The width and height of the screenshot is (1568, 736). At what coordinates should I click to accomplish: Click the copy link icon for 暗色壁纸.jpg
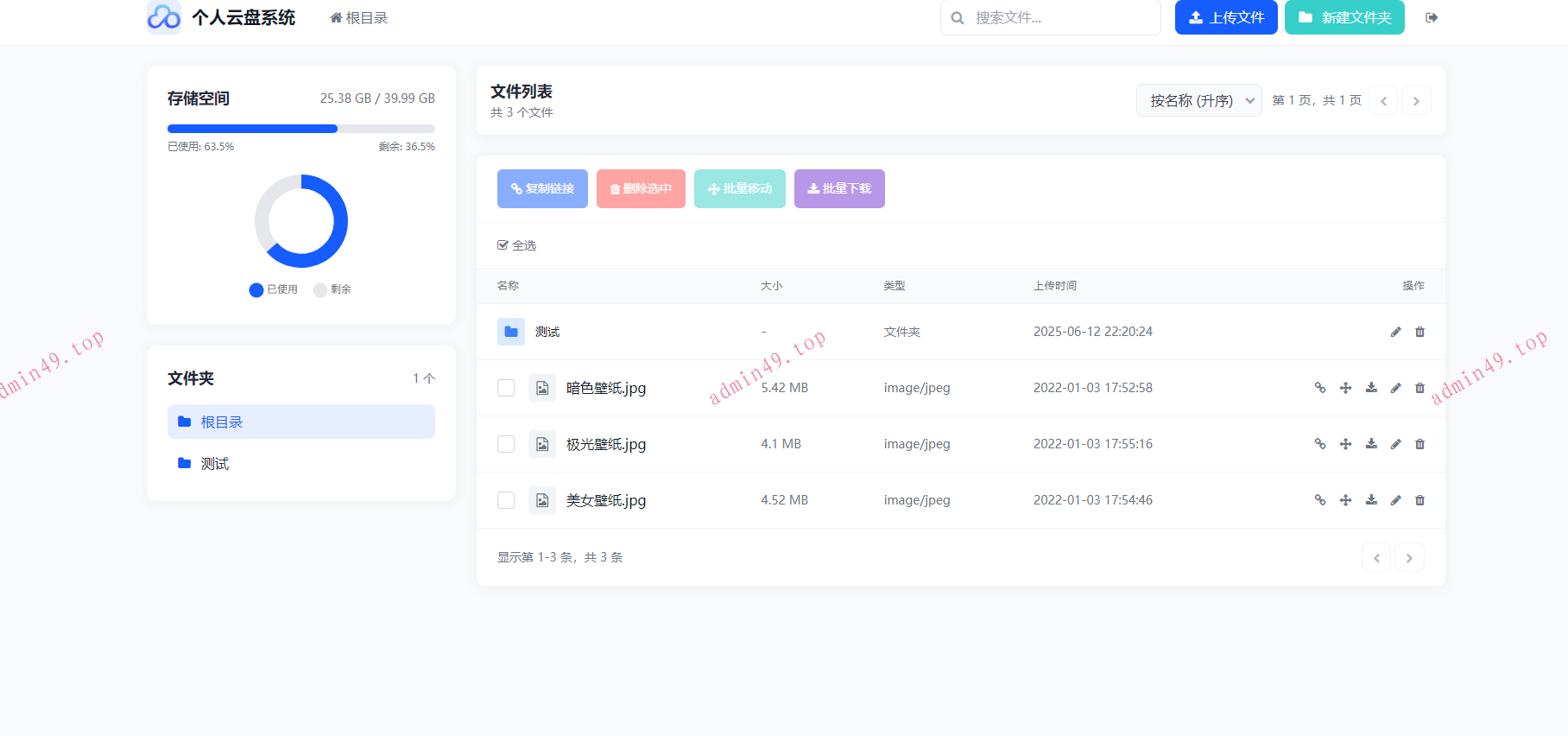[1319, 388]
